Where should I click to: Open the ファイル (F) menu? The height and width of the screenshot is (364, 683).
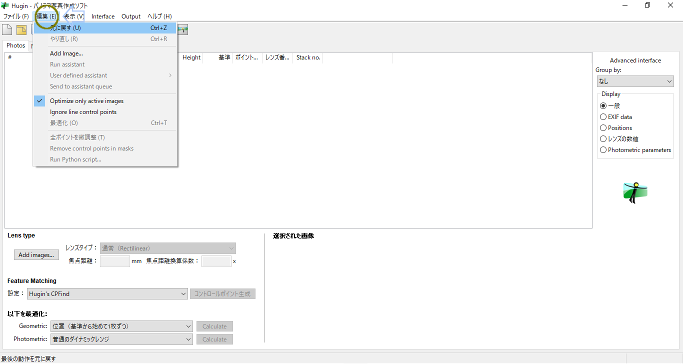point(16,16)
